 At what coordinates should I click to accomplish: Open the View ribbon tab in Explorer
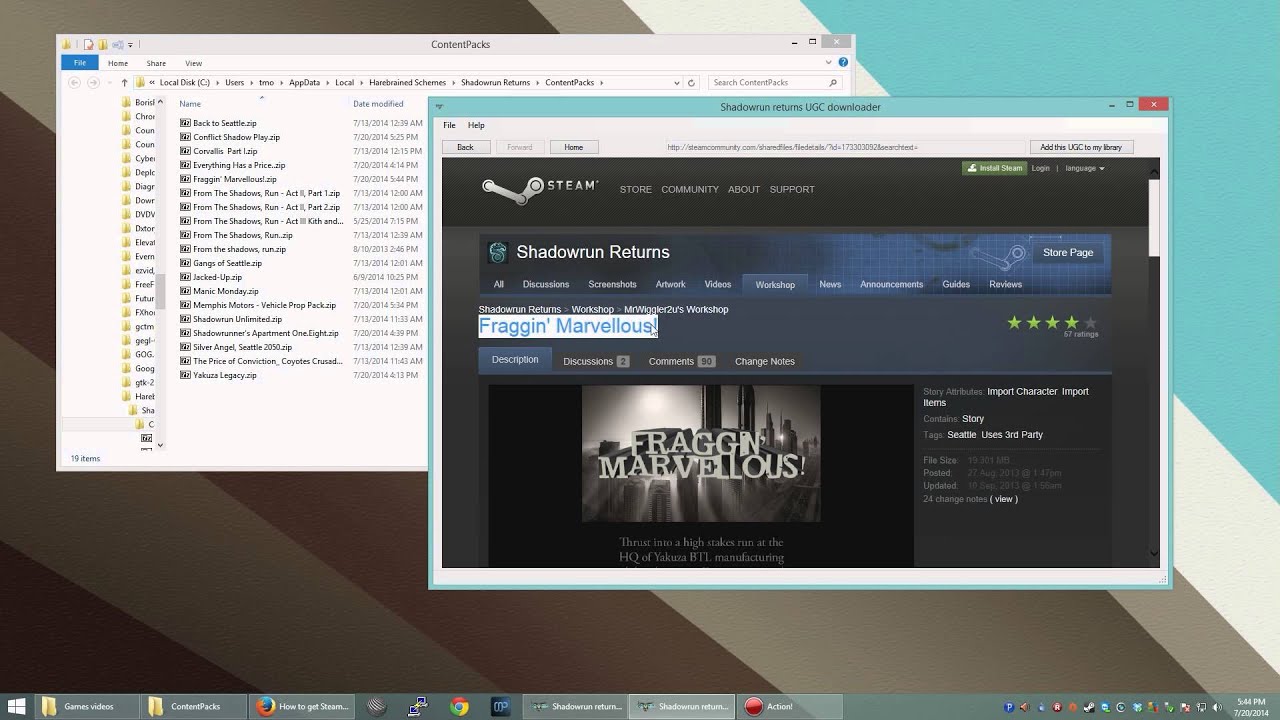(x=193, y=63)
